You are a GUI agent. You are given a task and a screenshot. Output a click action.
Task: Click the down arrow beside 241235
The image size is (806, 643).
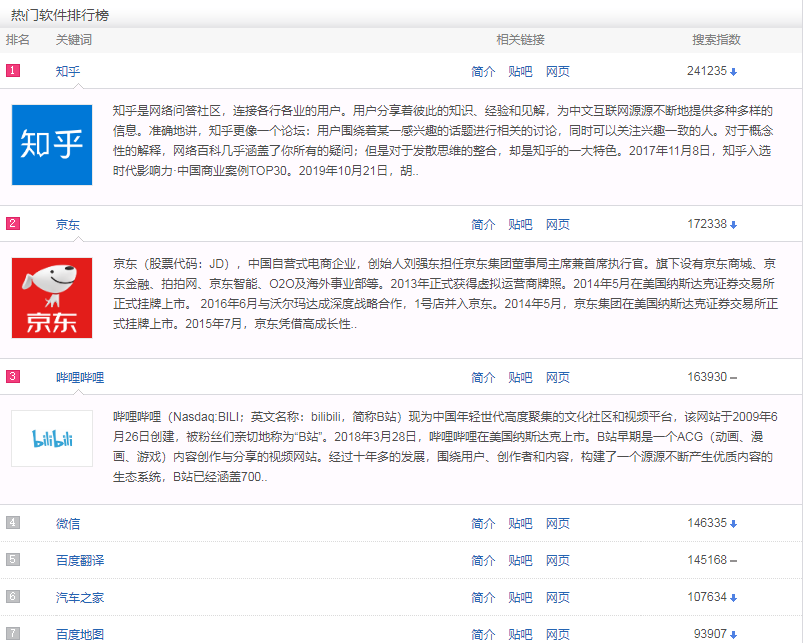point(733,72)
